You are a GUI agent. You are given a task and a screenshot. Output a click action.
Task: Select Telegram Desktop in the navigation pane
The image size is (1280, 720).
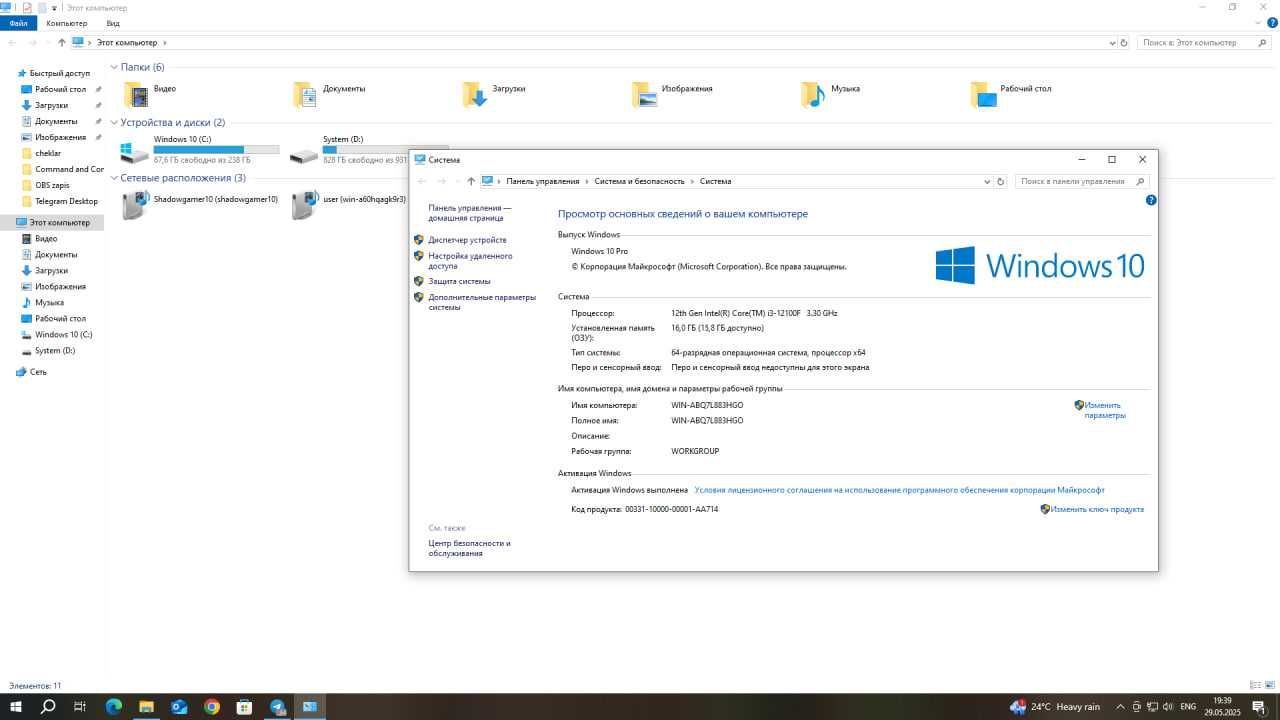(66, 201)
